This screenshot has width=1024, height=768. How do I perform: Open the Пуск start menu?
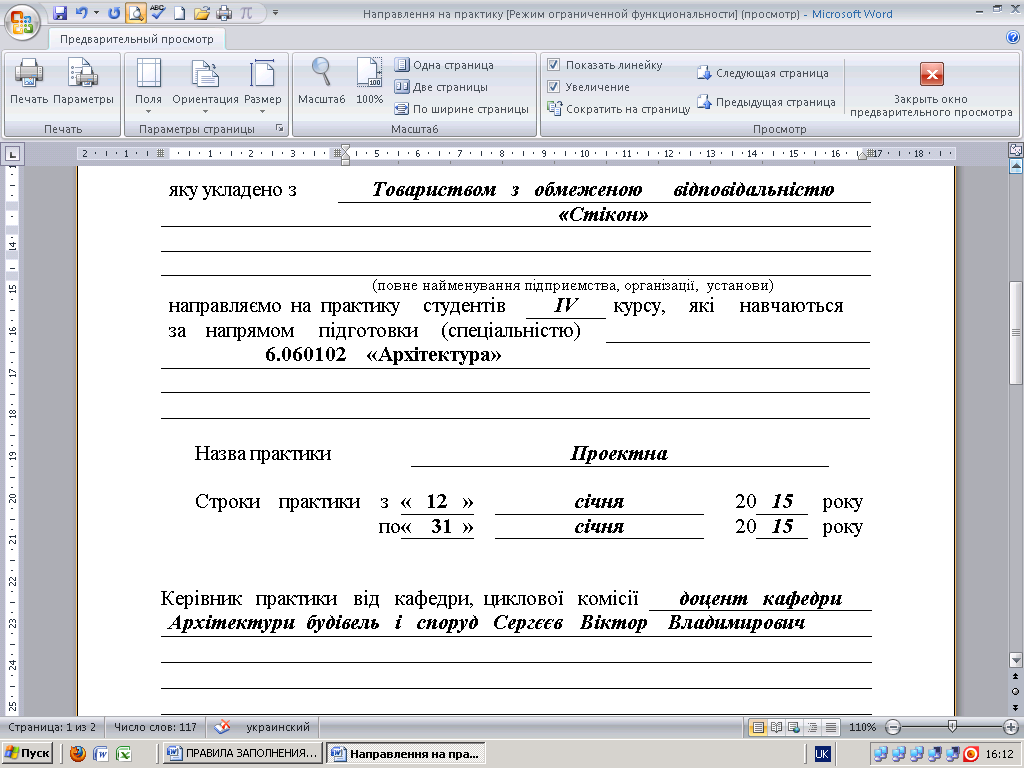click(28, 753)
